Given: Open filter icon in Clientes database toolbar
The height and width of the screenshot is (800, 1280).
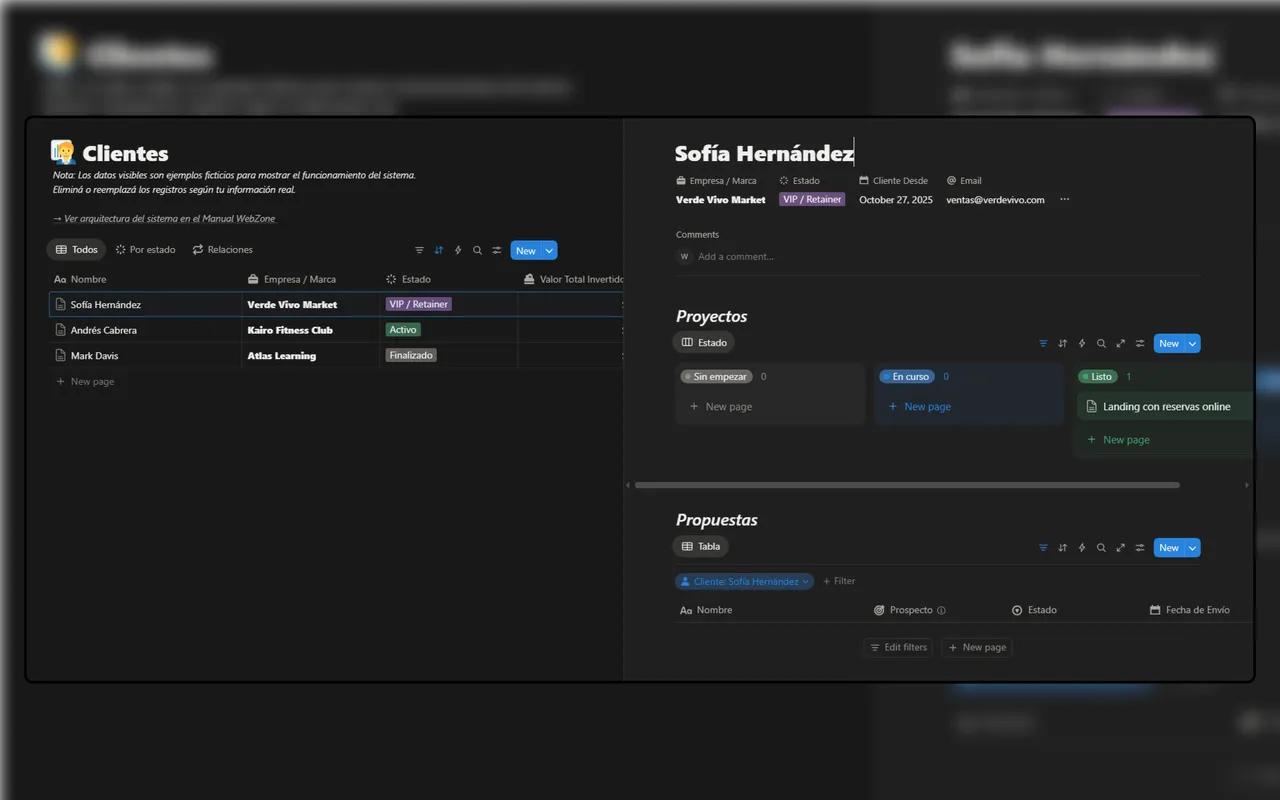Looking at the screenshot, I should [x=419, y=251].
